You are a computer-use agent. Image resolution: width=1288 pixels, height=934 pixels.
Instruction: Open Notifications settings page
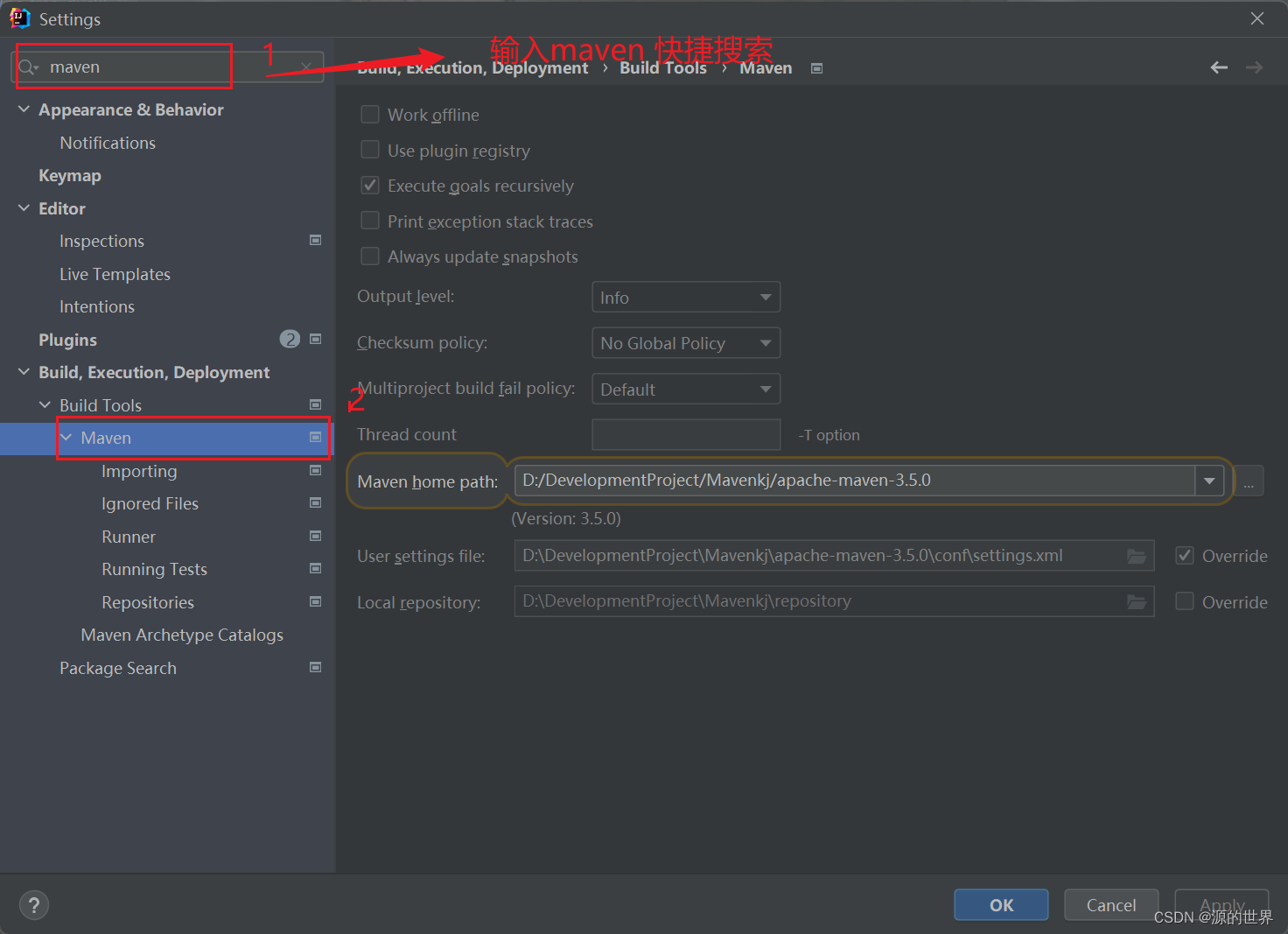pos(108,143)
